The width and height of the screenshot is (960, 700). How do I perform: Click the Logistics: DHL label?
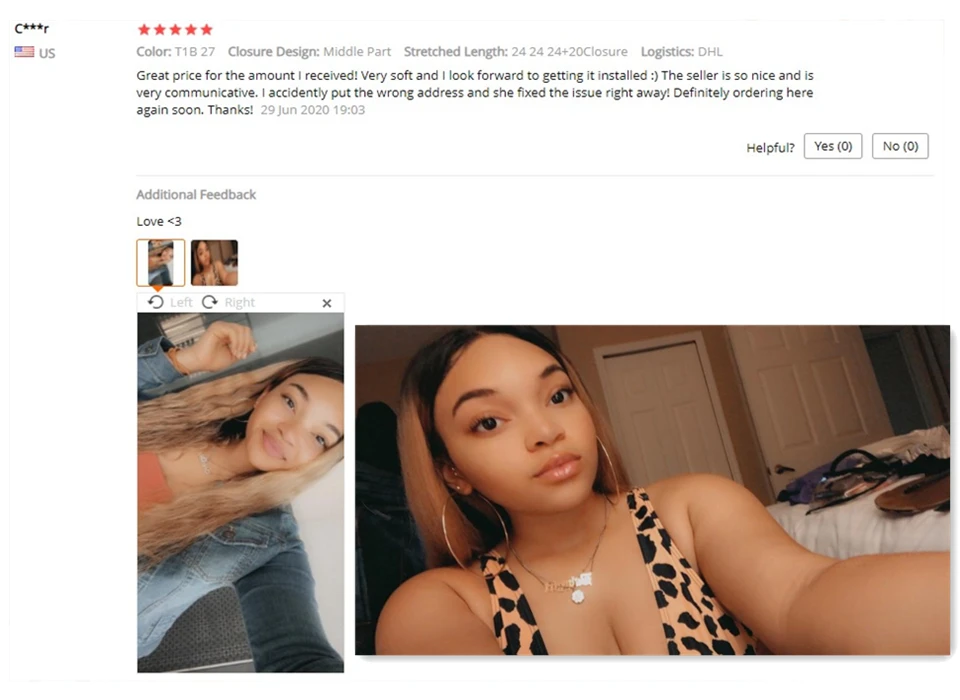tap(681, 51)
